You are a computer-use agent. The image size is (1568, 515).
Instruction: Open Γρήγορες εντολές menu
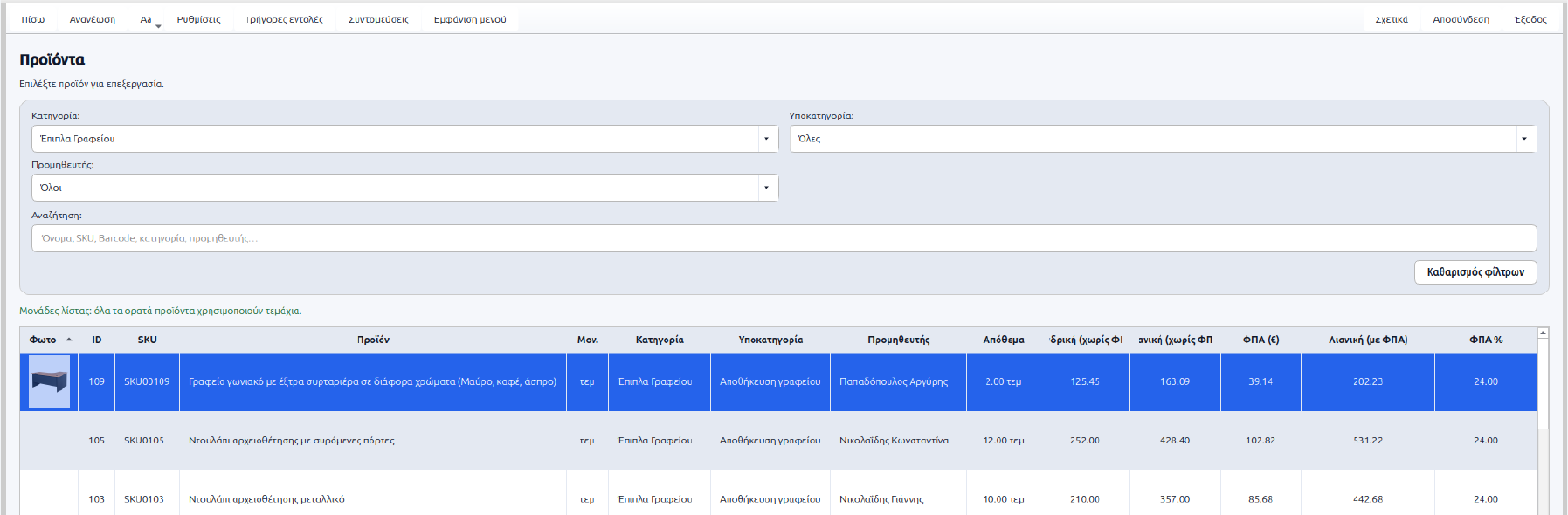coord(285,19)
